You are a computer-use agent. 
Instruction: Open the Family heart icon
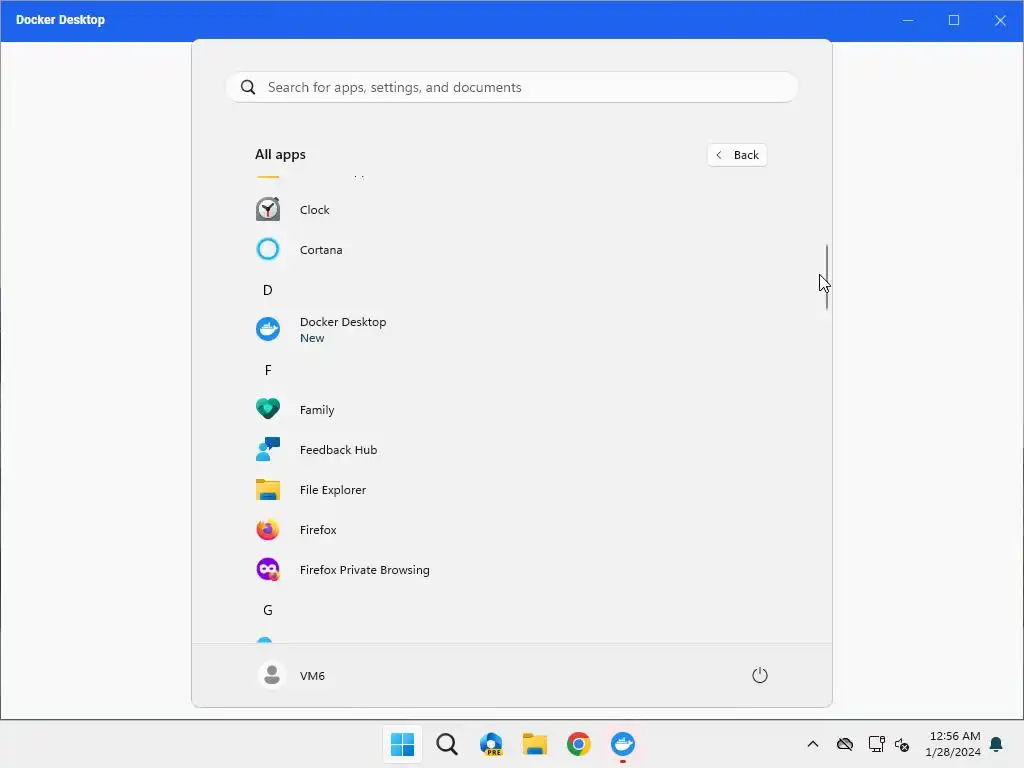268,409
